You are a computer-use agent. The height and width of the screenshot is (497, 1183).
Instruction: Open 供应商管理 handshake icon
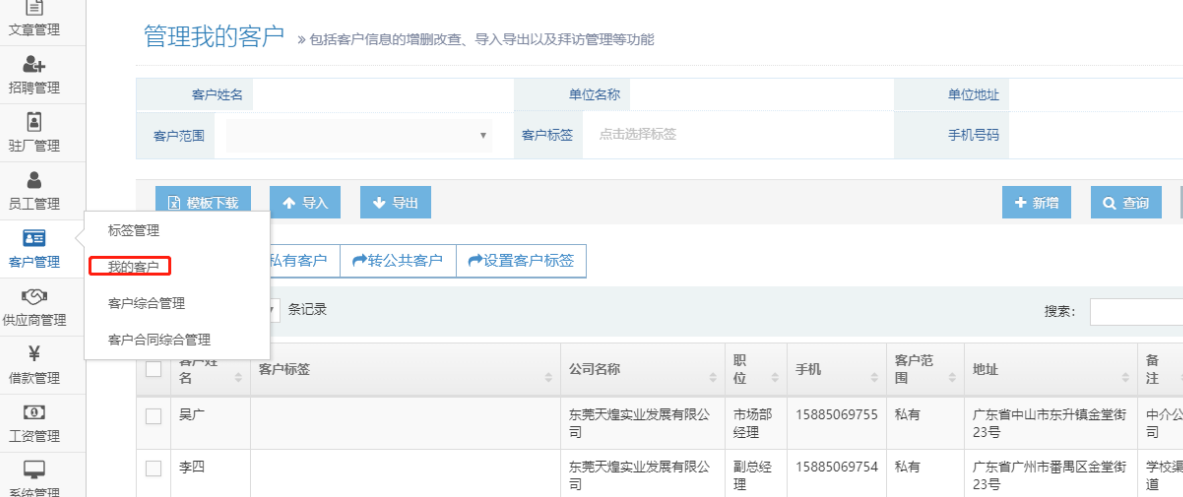(34, 296)
